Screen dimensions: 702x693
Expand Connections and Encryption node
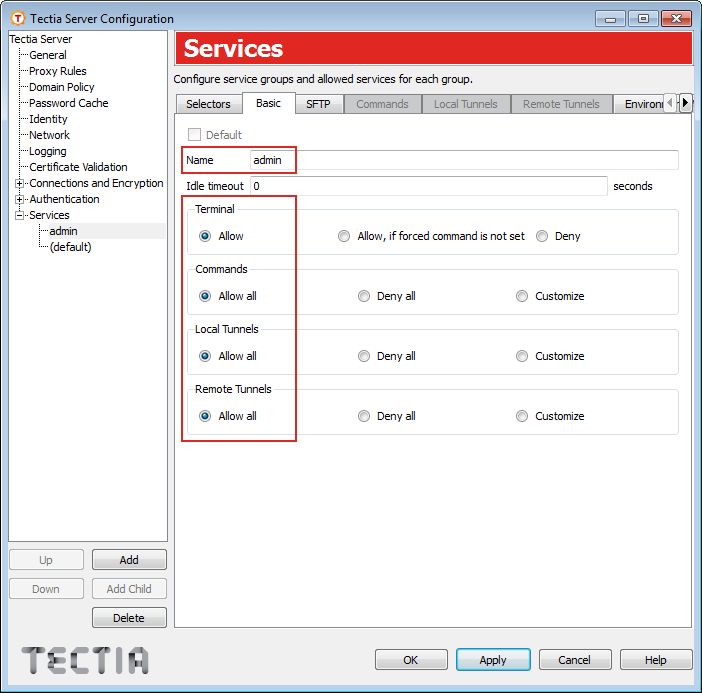click(19, 183)
